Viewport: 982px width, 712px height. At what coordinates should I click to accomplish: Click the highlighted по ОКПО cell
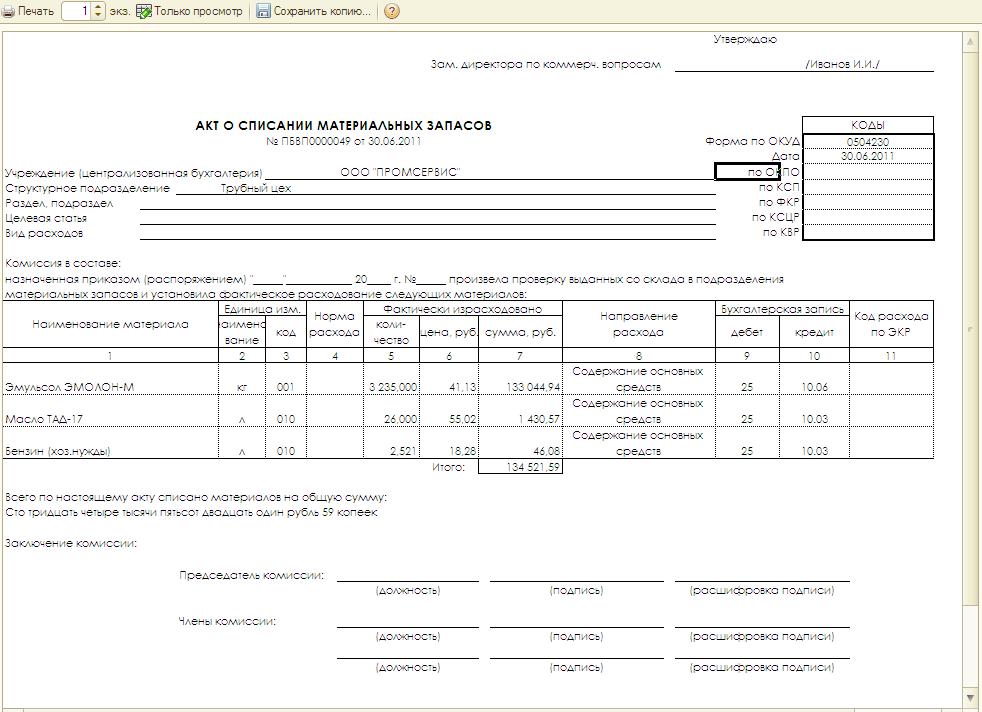[748, 171]
